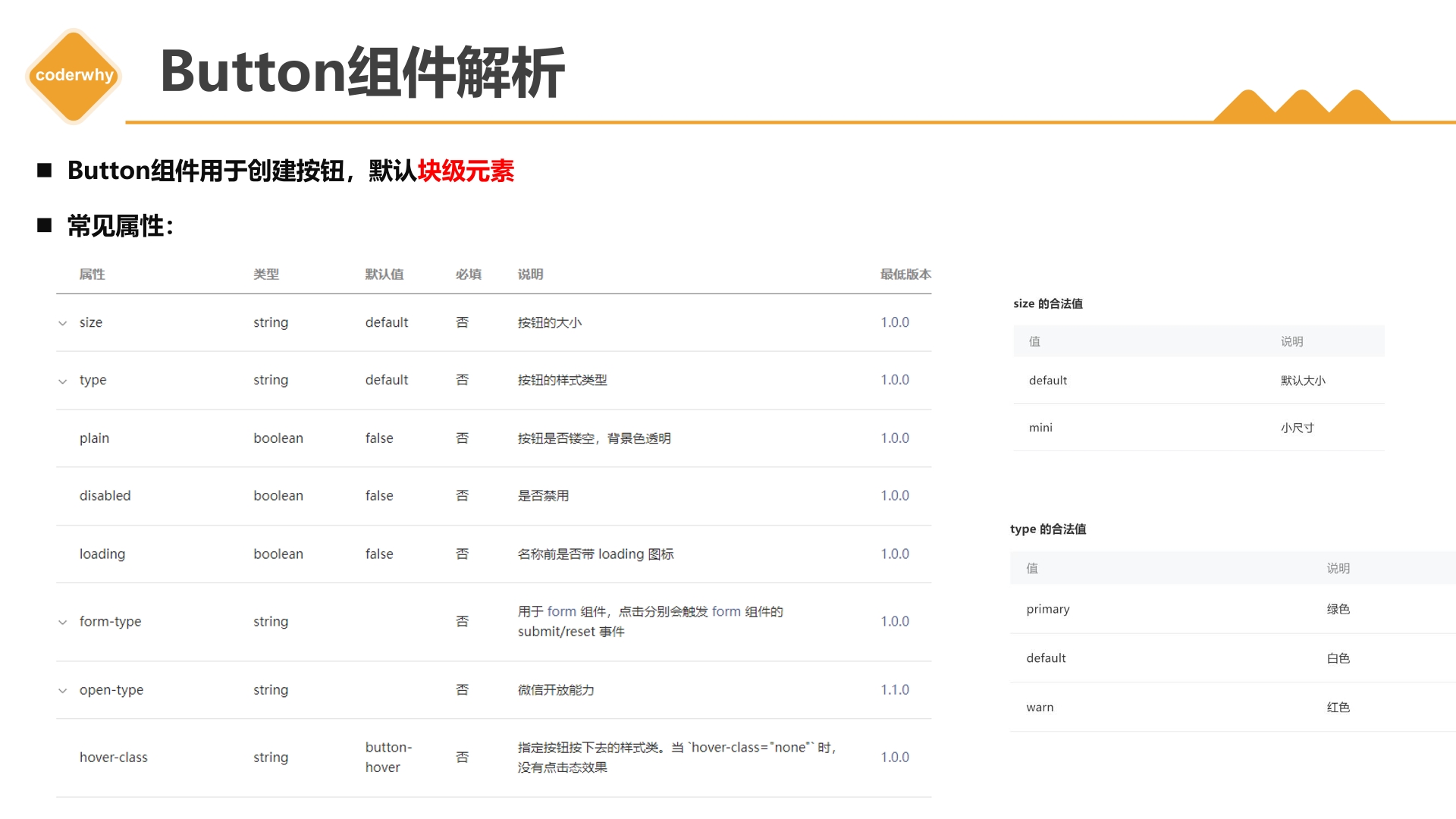Open the second 'form' link before 组件的

pyautogui.click(x=726, y=611)
